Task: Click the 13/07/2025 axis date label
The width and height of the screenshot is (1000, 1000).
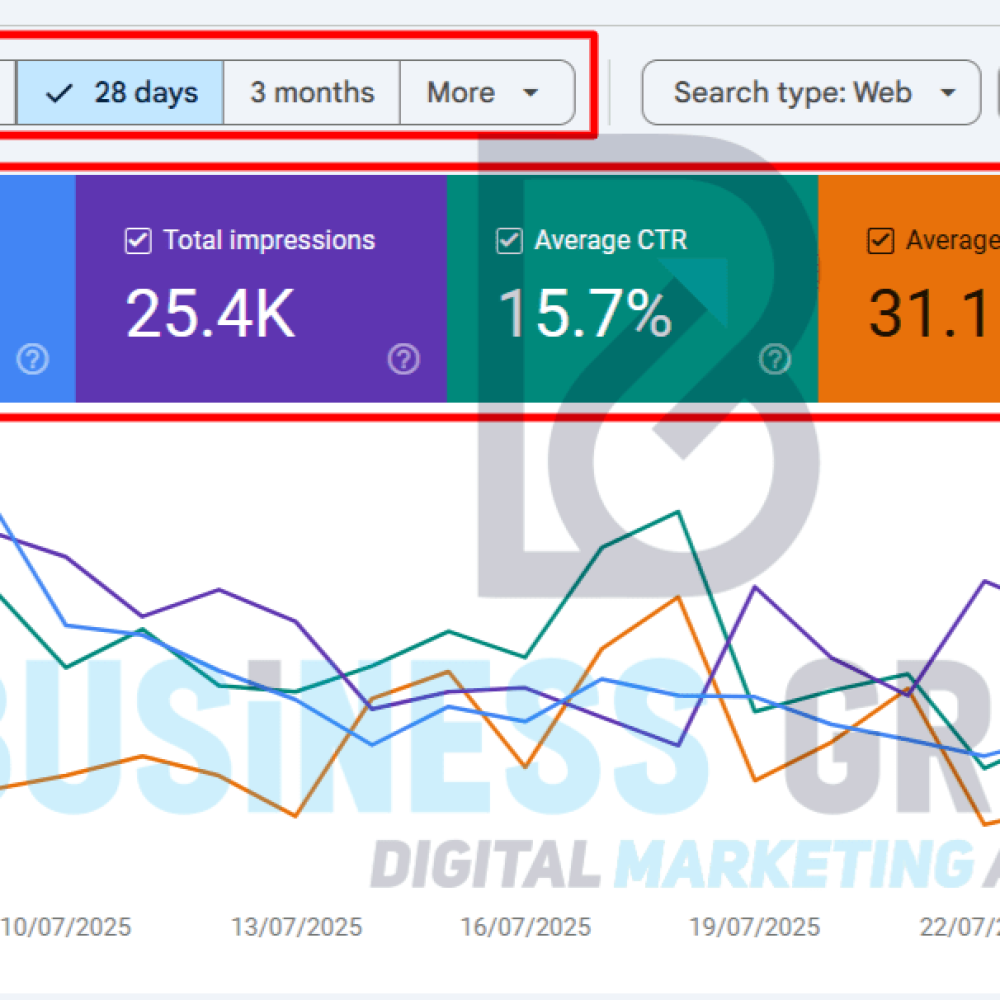Action: pos(297,927)
